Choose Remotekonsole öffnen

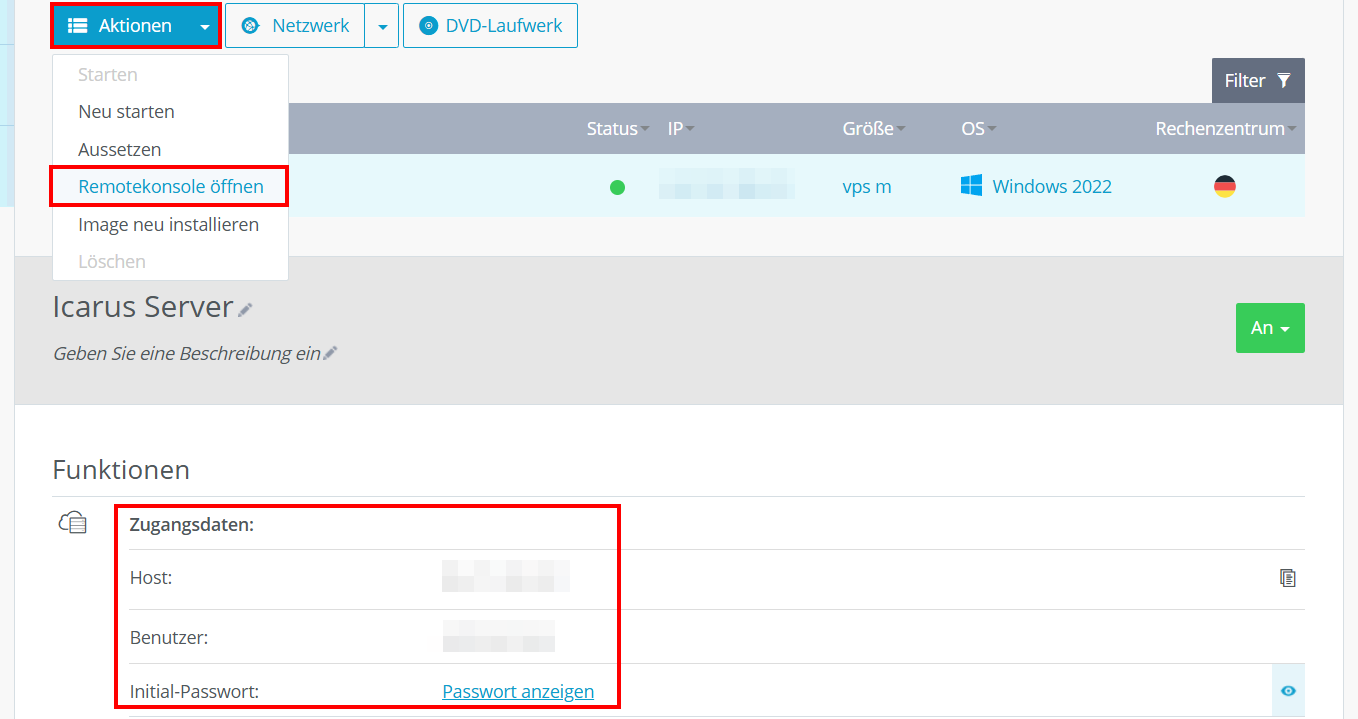click(170, 187)
